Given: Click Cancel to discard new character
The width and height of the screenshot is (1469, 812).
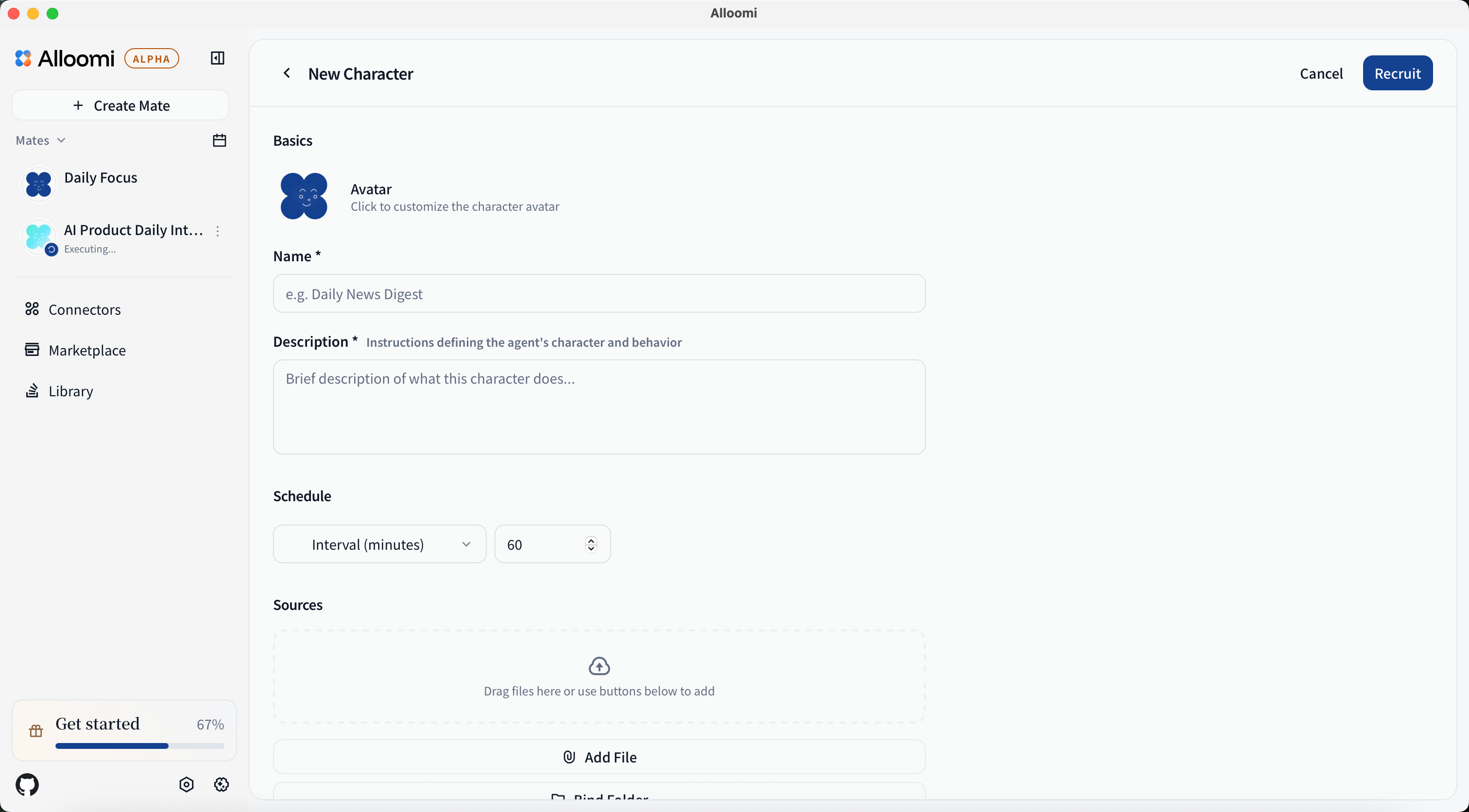Looking at the screenshot, I should click(x=1321, y=73).
